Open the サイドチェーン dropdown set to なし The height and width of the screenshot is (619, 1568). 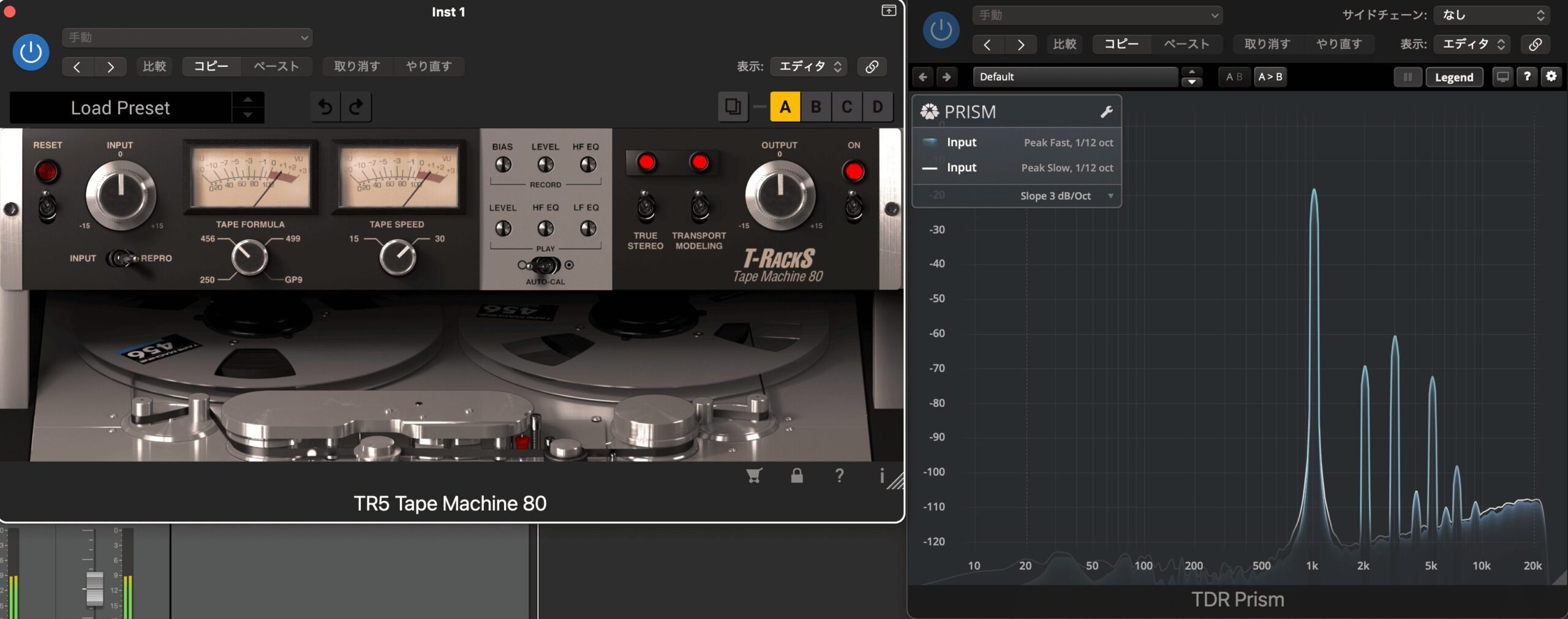1491,15
